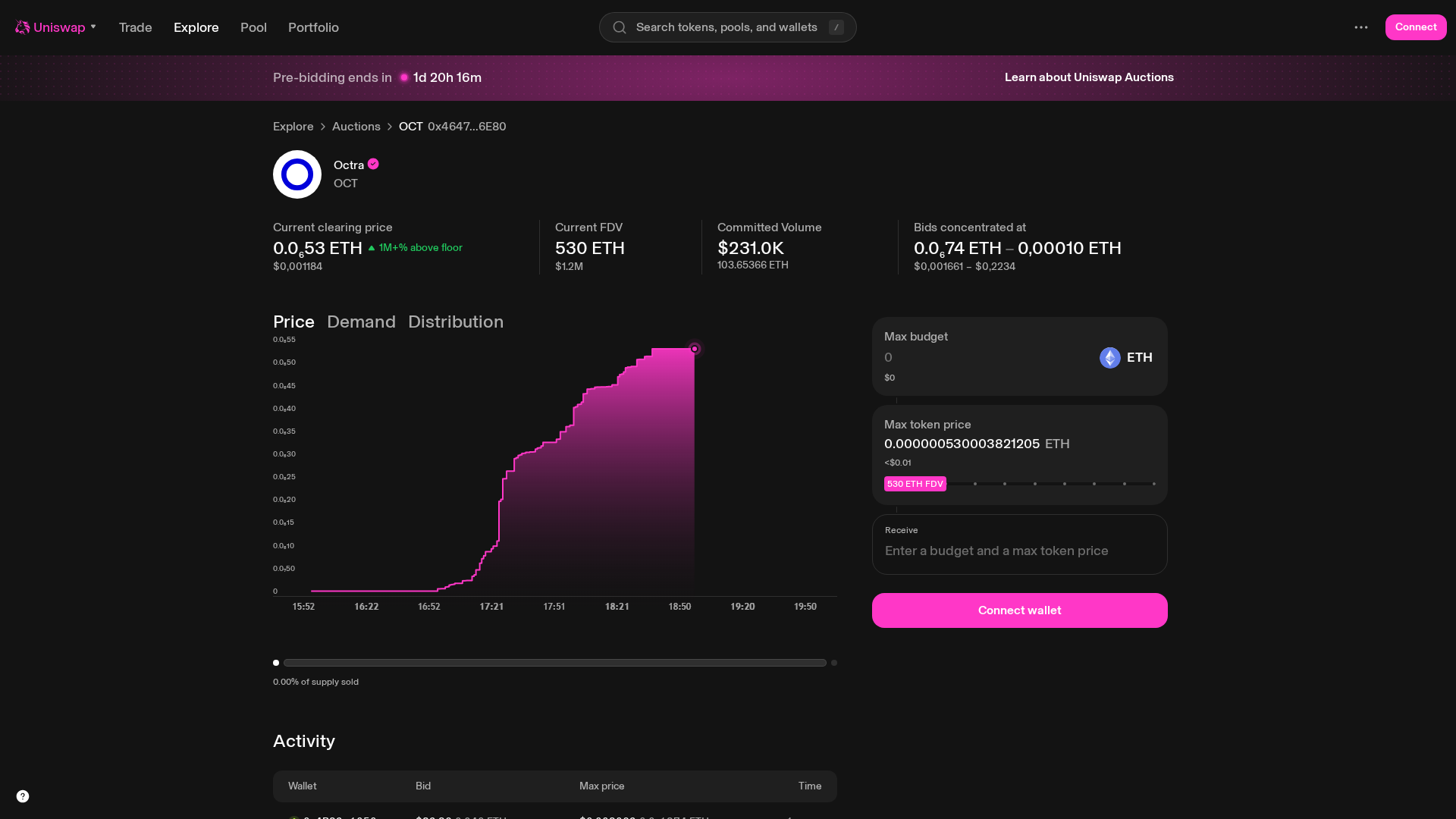Click the supply sold progress bar
The image size is (1456, 819).
tap(555, 663)
